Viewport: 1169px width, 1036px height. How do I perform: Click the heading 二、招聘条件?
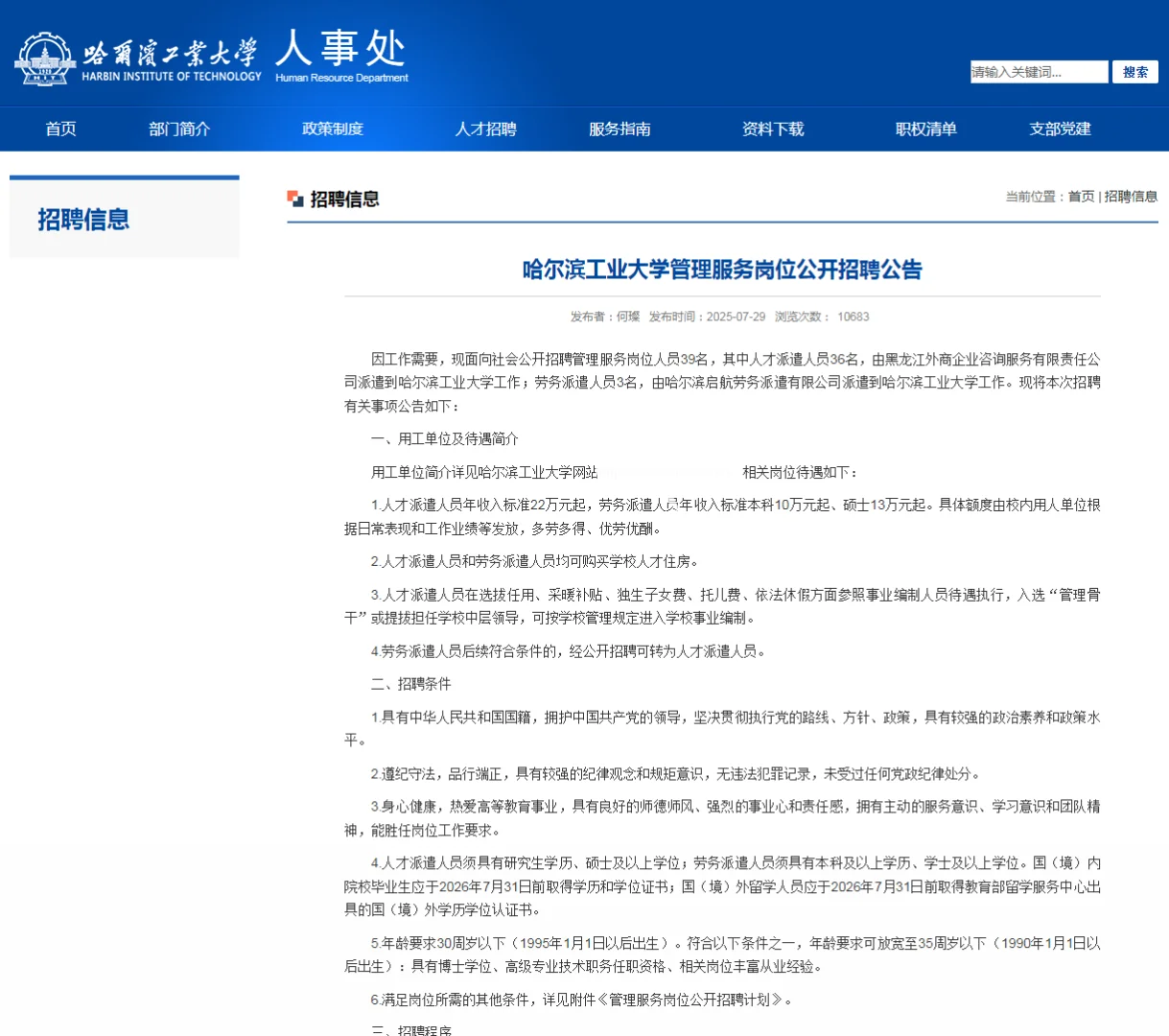[411, 684]
